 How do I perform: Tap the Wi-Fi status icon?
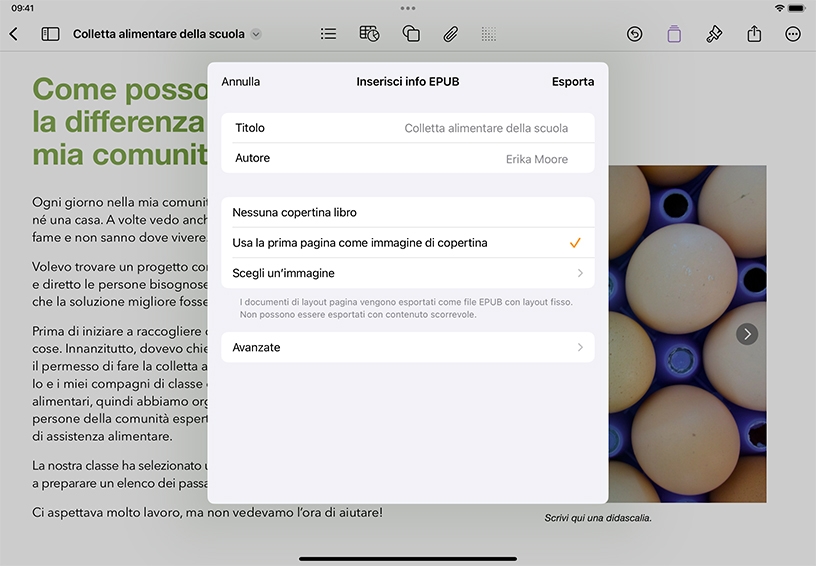779,8
